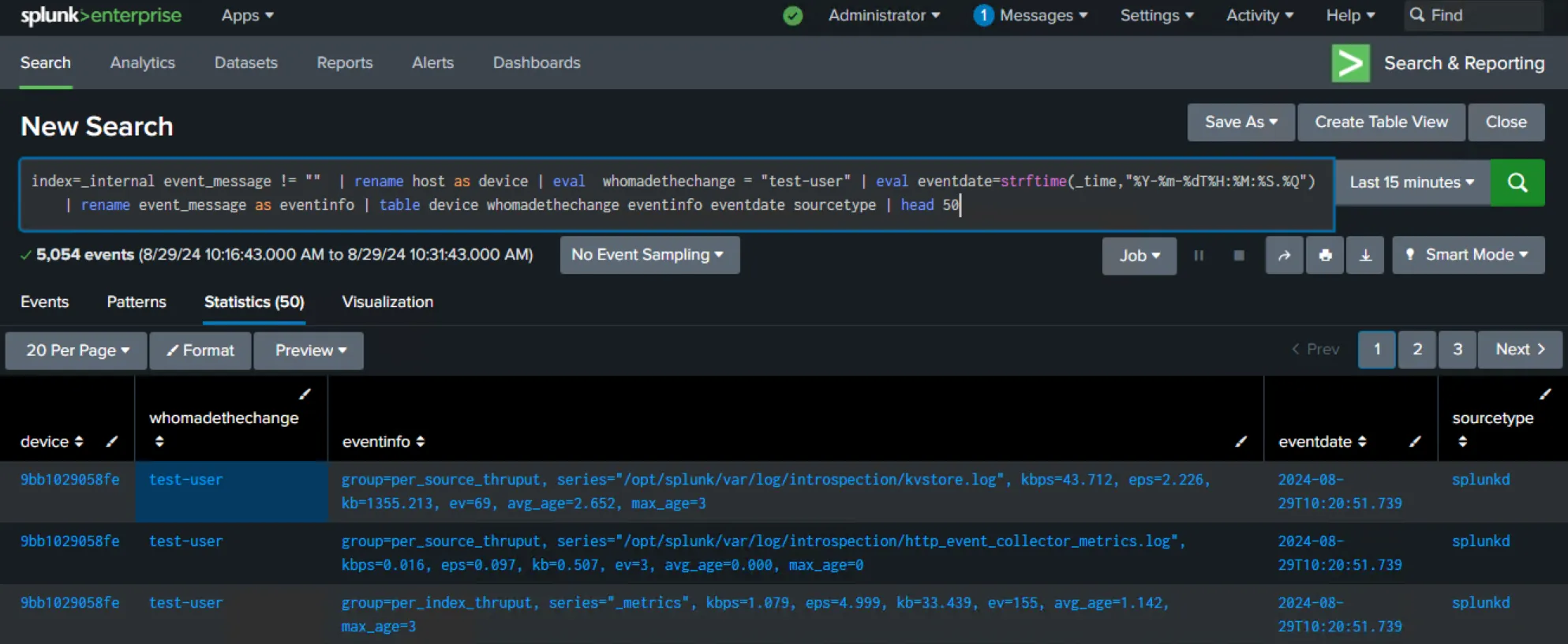The image size is (1568, 644).
Task: Click the first row splunkd sourcetype
Action: 1480,480
